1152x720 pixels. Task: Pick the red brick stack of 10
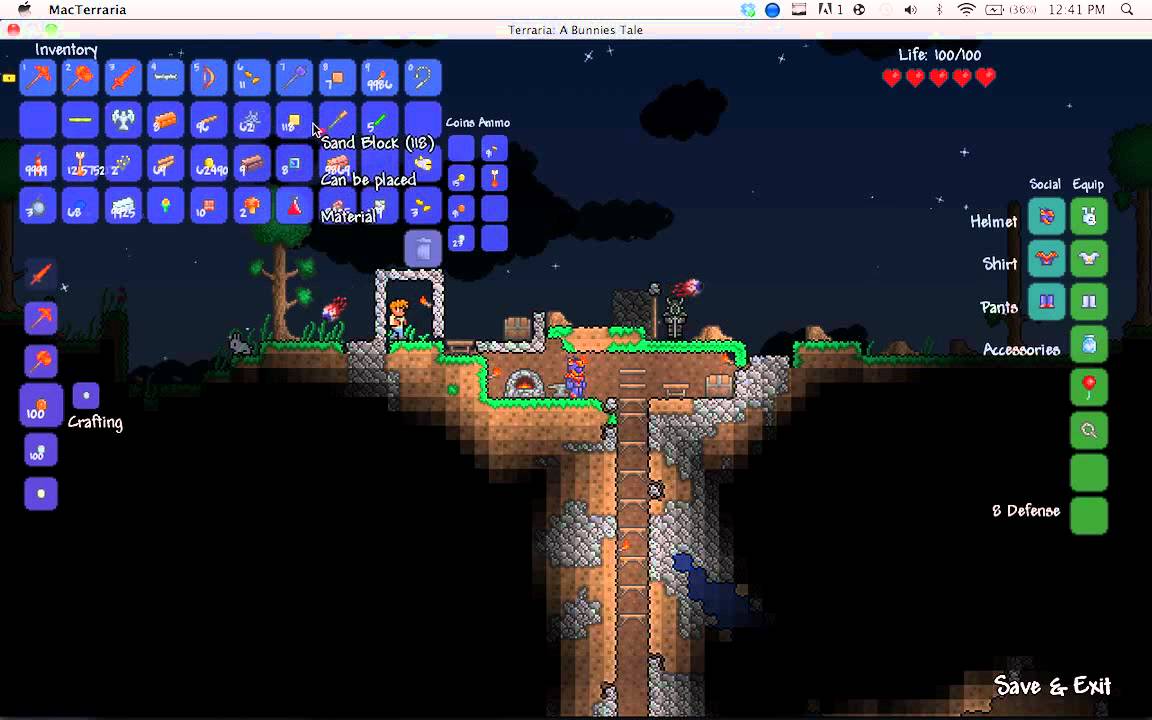click(x=209, y=206)
